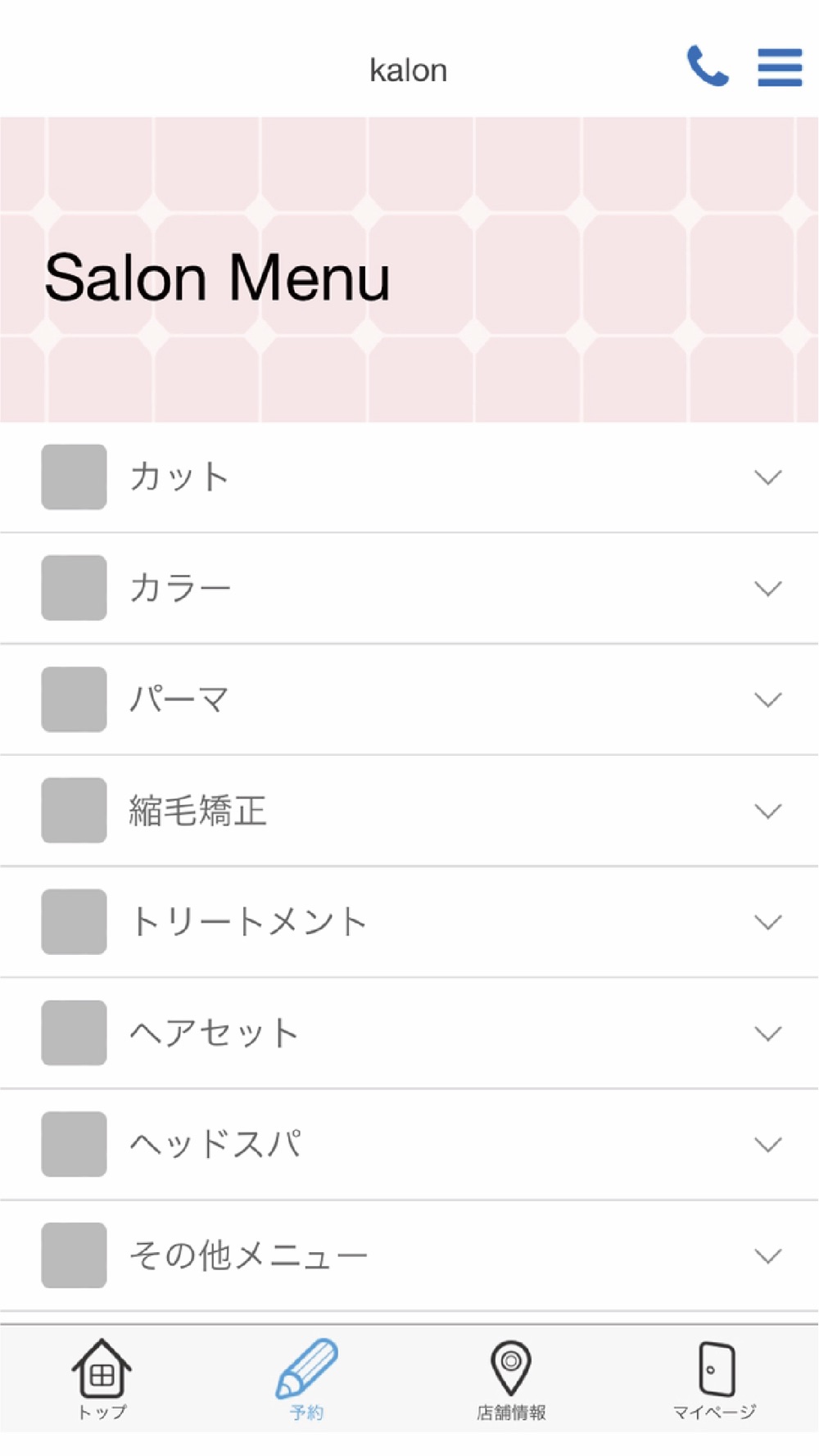Tap the door My Page icon
This screenshot has width=819, height=1456.
click(716, 1368)
